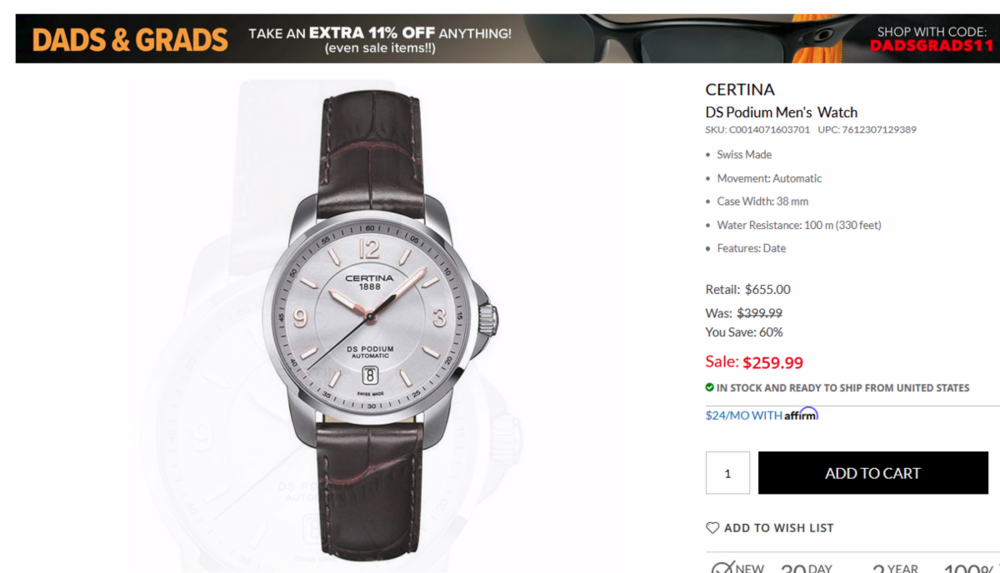Click the DADSGRADS11 promo code text

(931, 46)
